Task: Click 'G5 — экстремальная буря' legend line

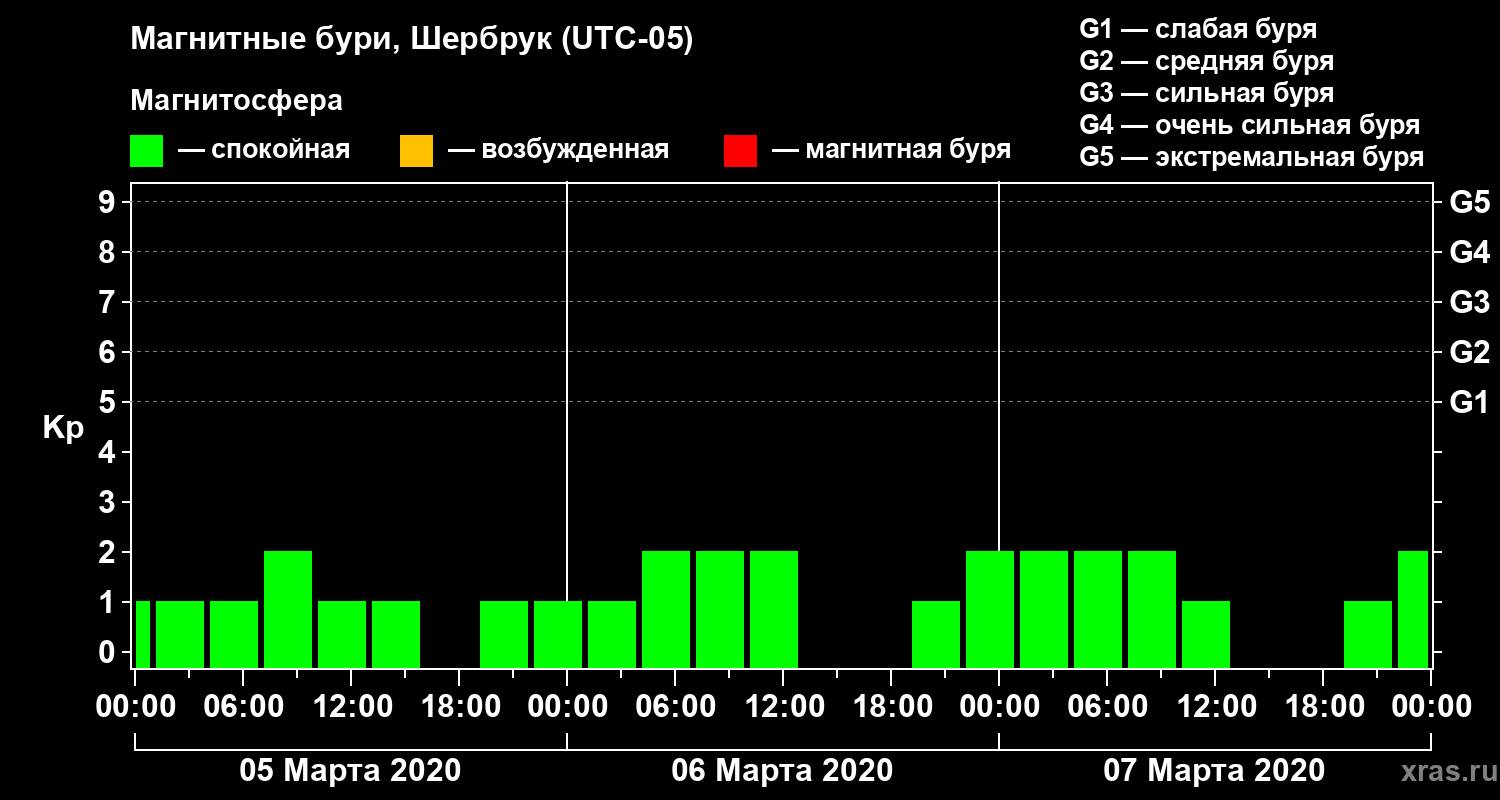Action: tap(1252, 157)
